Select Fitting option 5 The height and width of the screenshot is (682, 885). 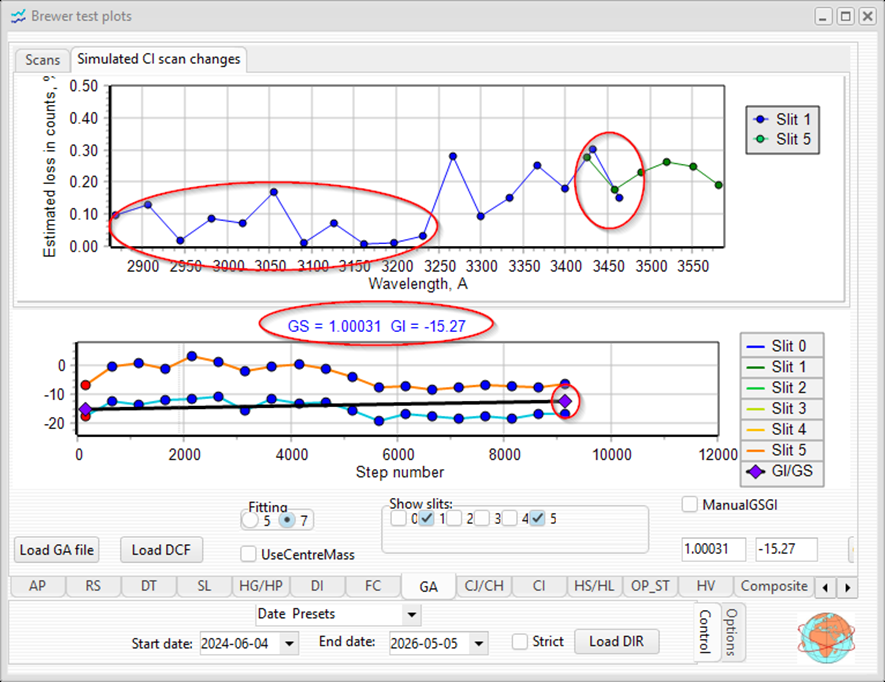(250, 519)
